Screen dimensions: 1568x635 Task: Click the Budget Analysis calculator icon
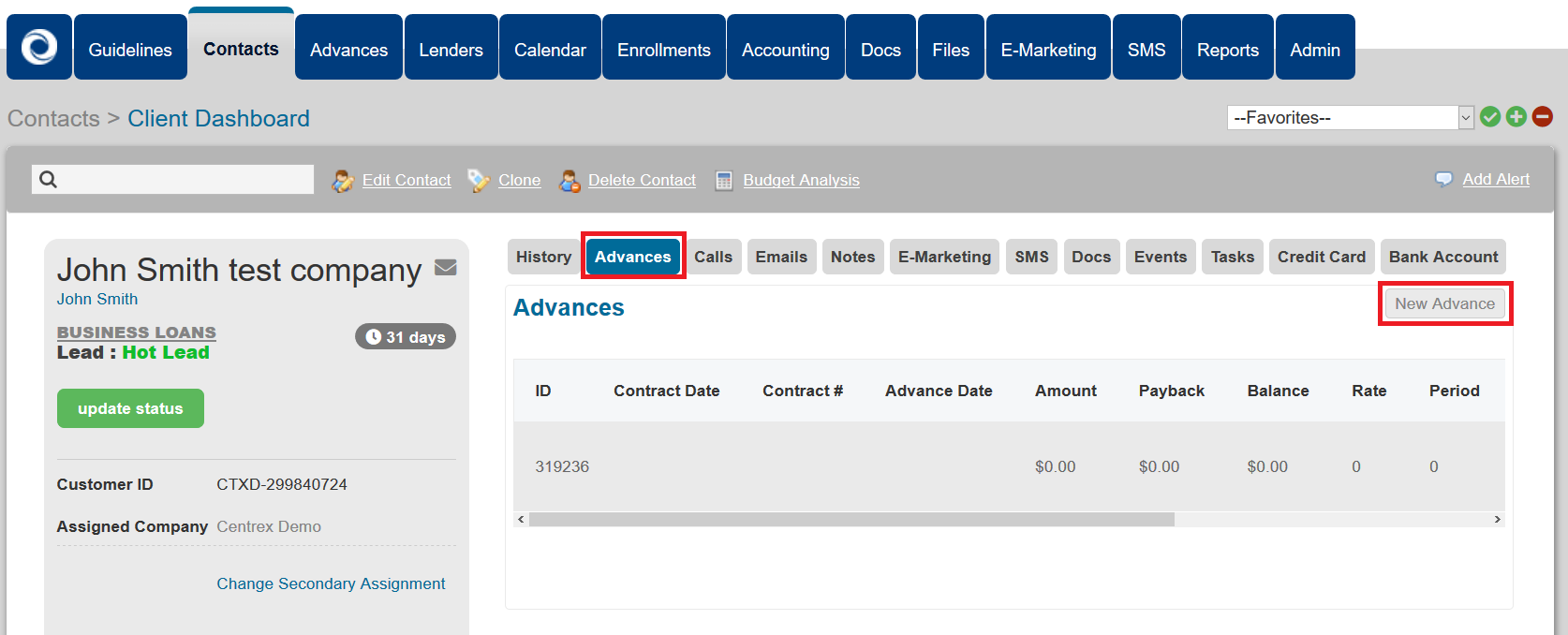[x=724, y=181]
